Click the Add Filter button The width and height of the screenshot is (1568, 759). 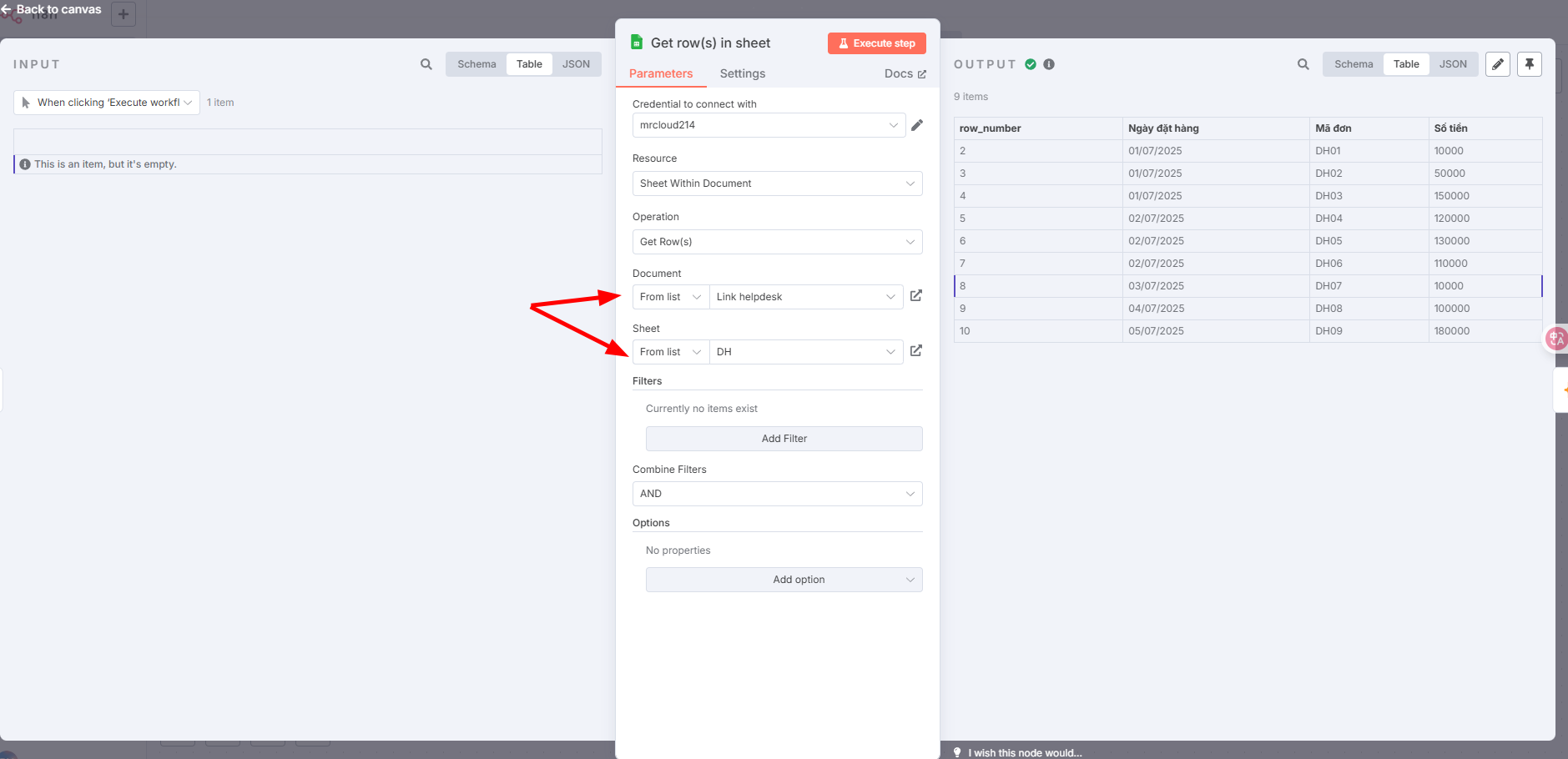pyautogui.click(x=784, y=439)
